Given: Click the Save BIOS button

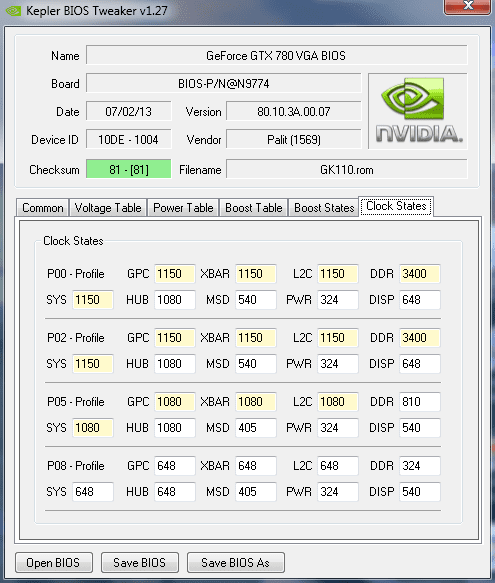Looking at the screenshot, I should coord(139,563).
